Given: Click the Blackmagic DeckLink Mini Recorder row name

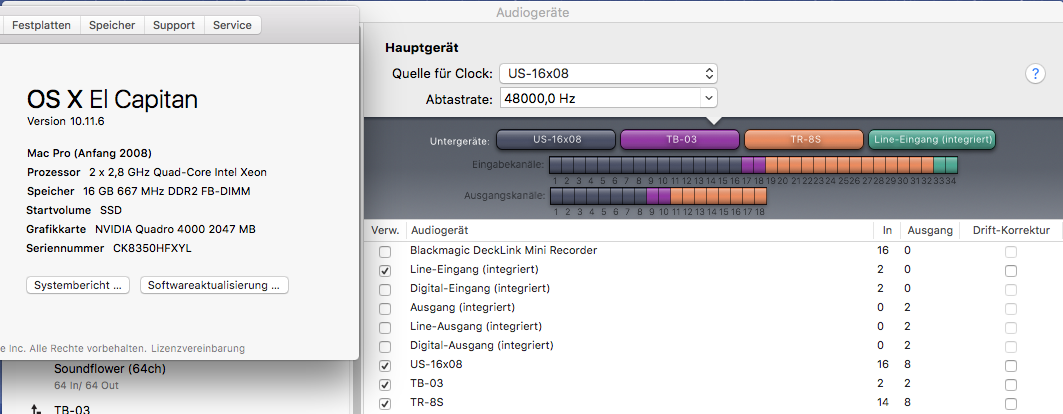Looking at the screenshot, I should (x=503, y=250).
